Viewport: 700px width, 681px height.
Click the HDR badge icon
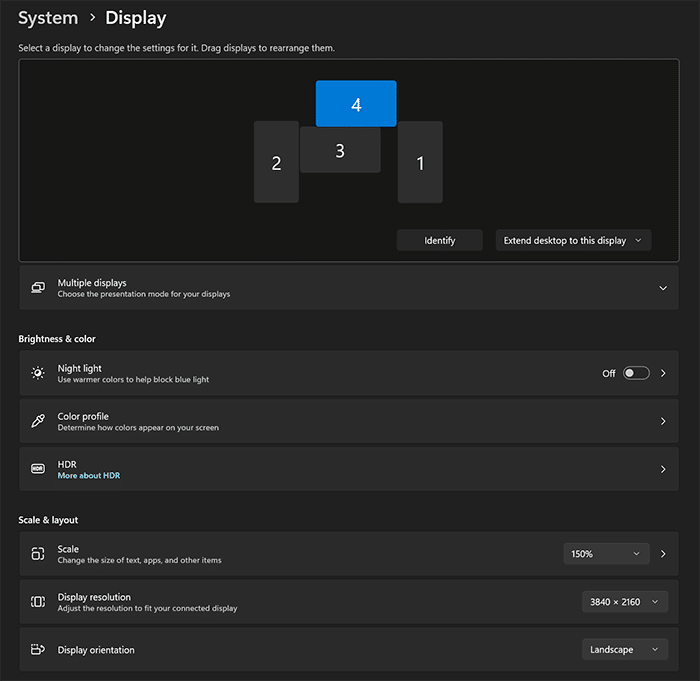38,469
